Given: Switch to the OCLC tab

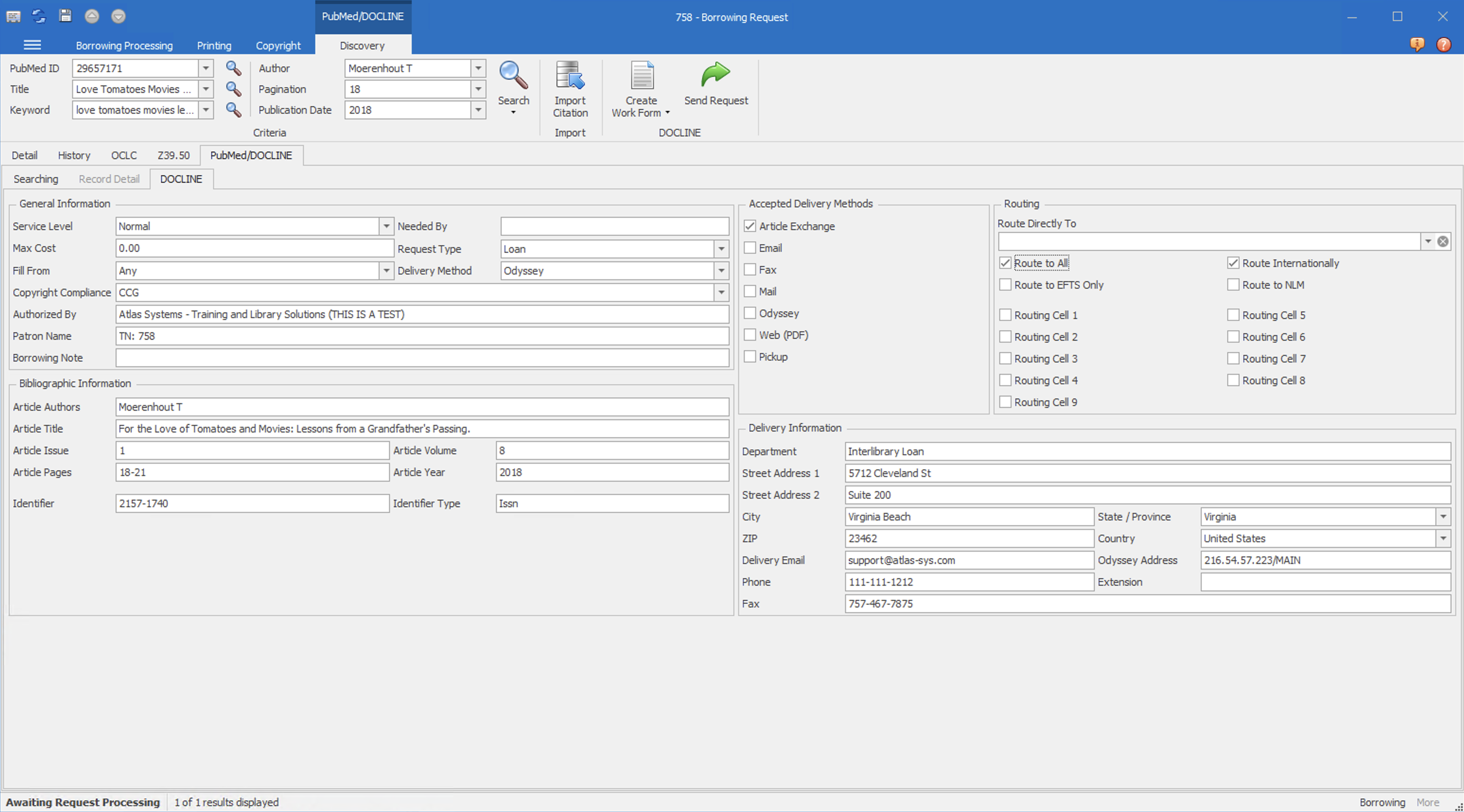Looking at the screenshot, I should (124, 155).
